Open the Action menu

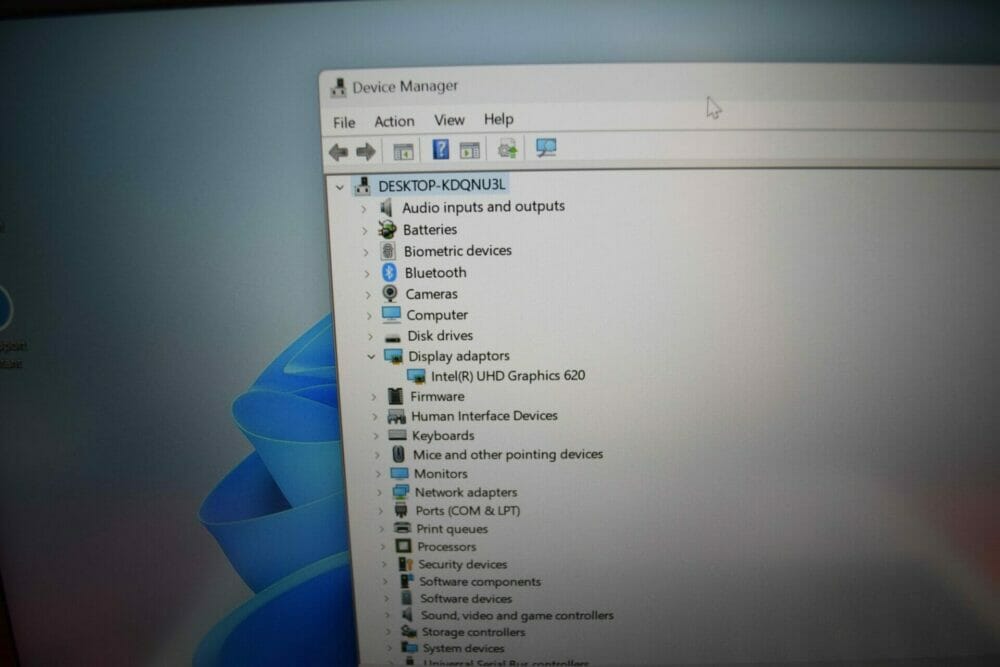394,121
